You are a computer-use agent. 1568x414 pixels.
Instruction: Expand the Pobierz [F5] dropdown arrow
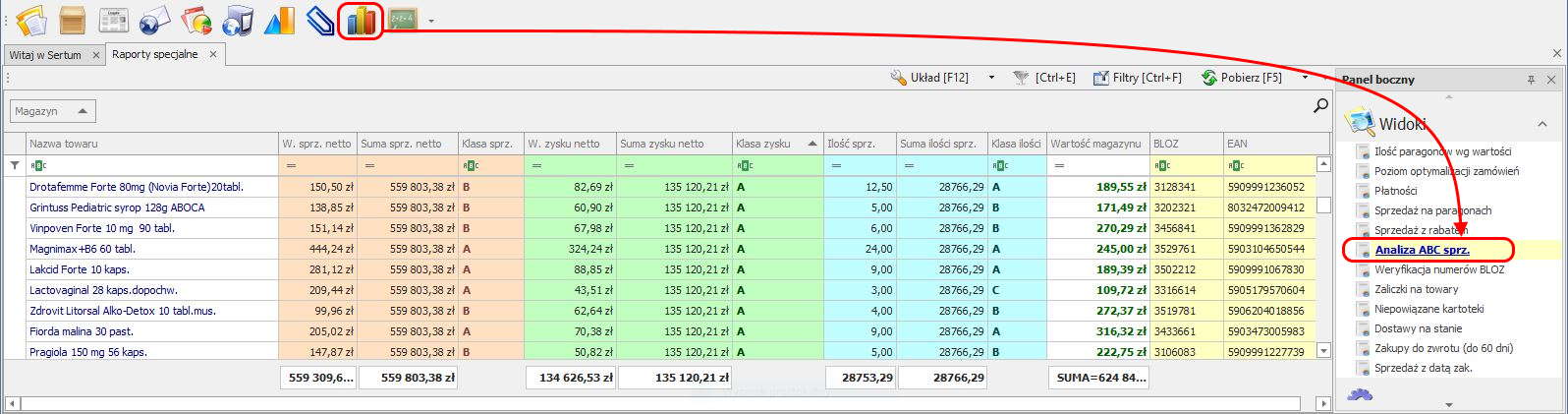click(1305, 78)
